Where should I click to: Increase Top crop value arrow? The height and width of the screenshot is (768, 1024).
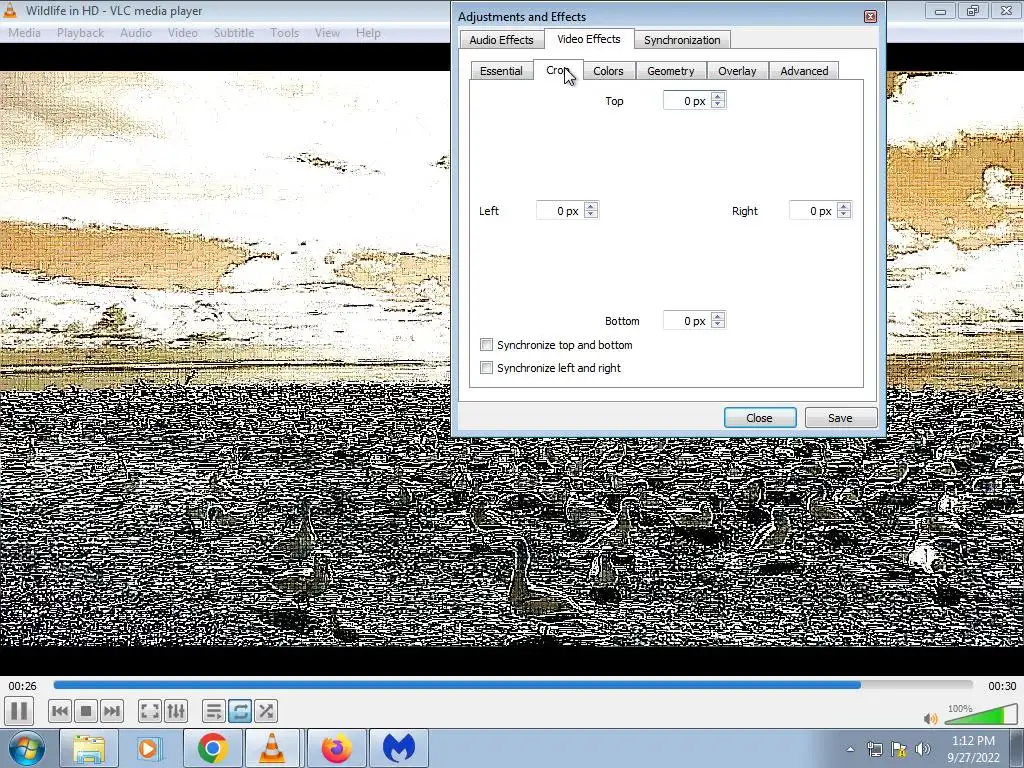point(718,97)
